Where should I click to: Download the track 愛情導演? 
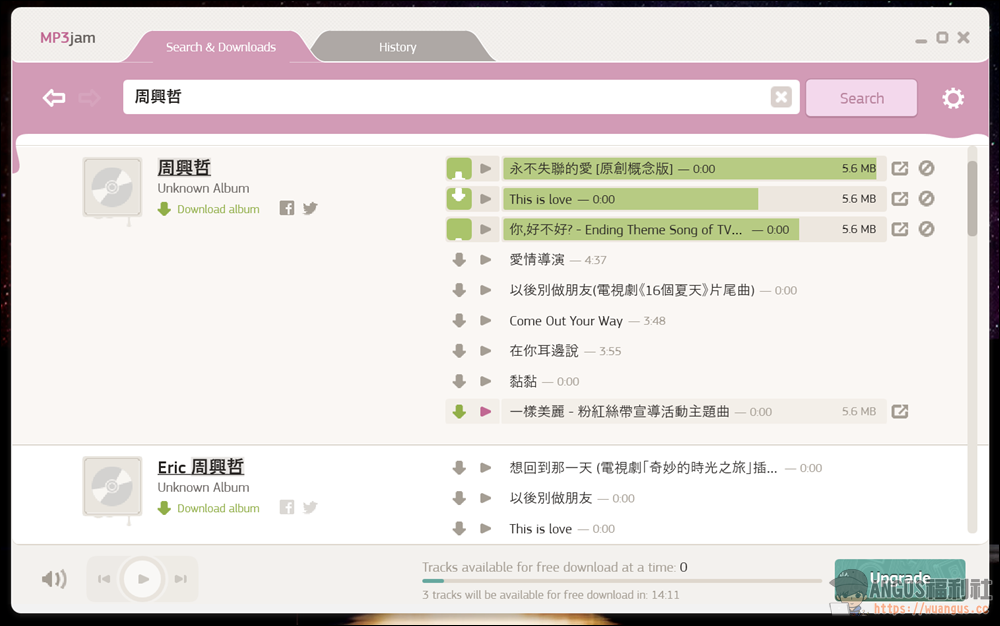tap(459, 259)
